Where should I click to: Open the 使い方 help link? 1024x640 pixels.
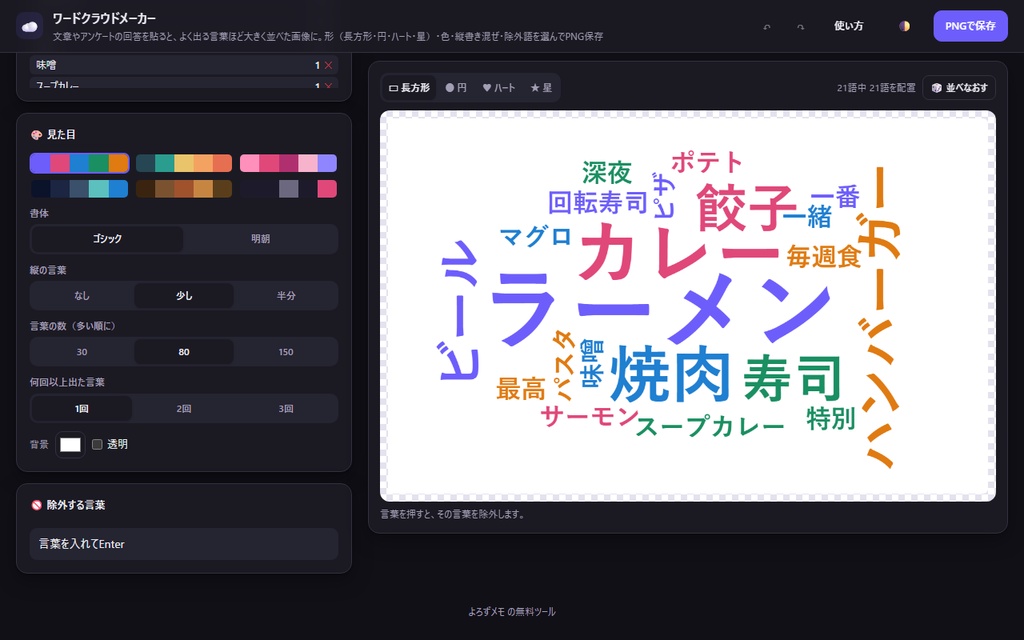[x=848, y=26]
